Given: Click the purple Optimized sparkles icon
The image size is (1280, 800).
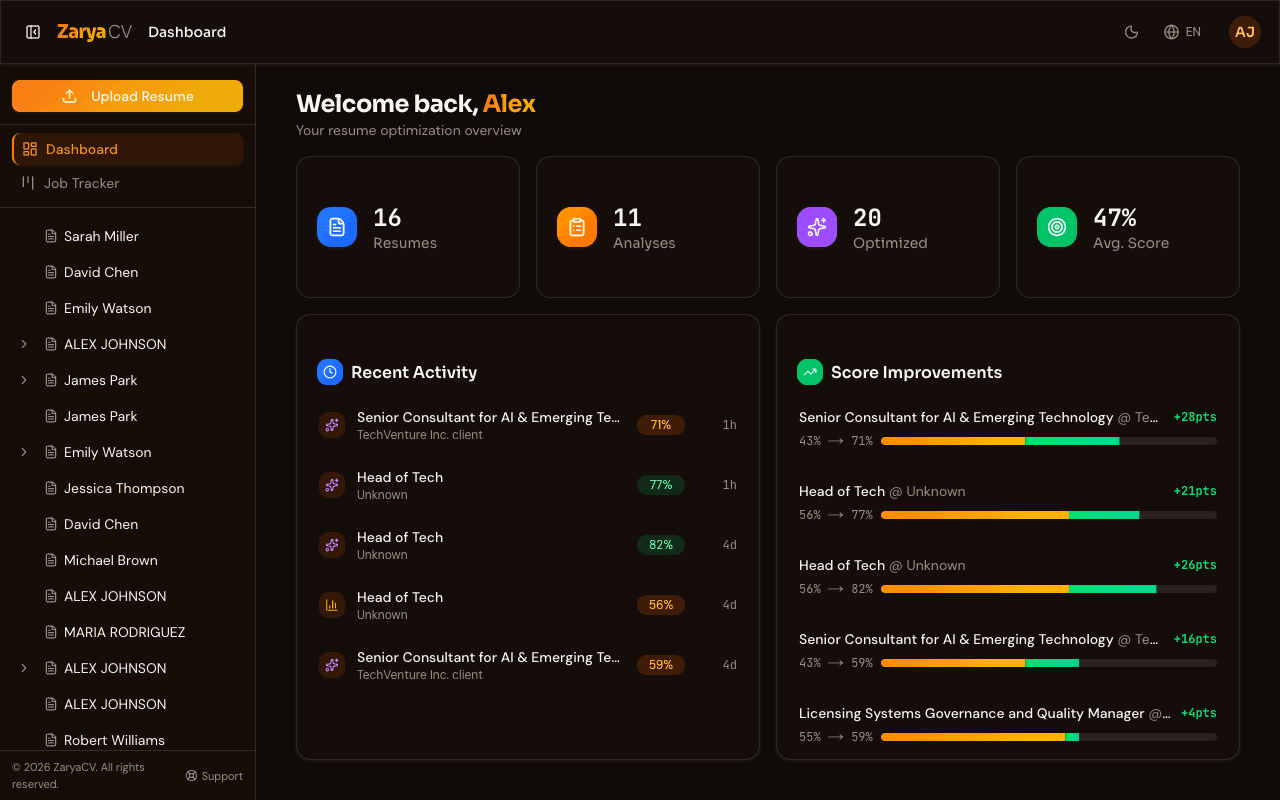Looking at the screenshot, I should (x=817, y=227).
